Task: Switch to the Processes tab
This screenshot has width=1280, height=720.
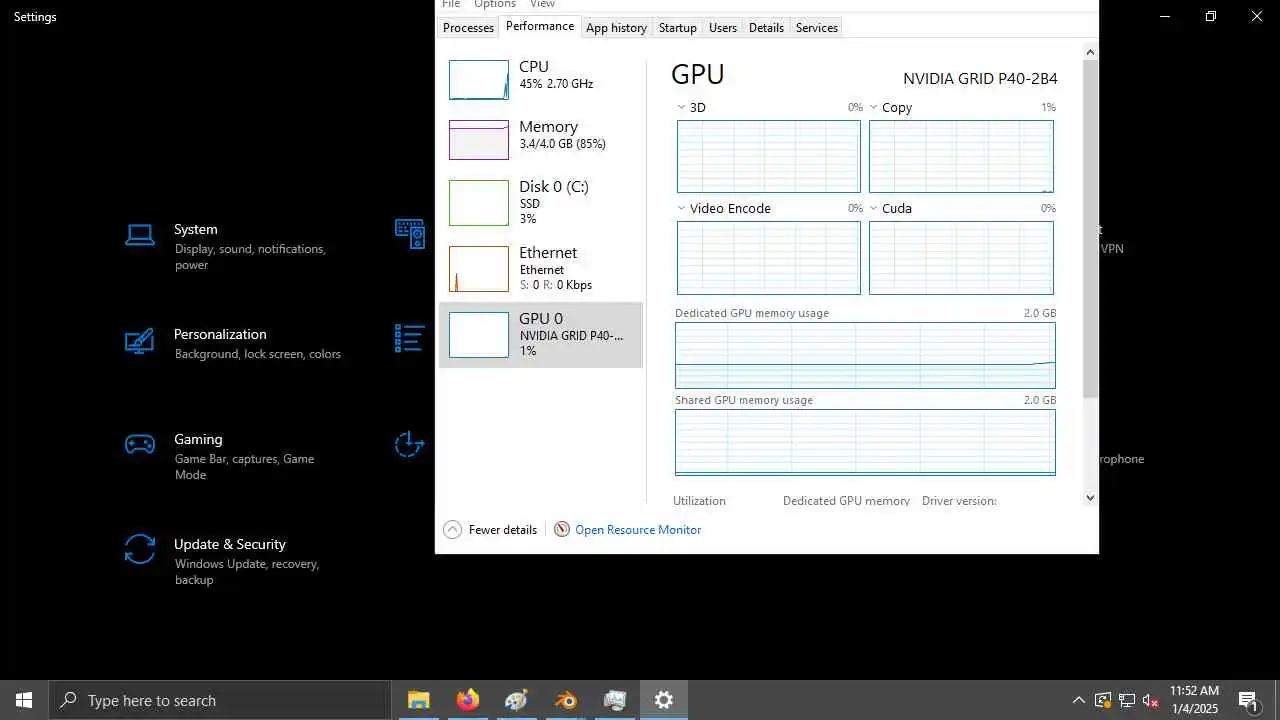Action: pyautogui.click(x=468, y=28)
